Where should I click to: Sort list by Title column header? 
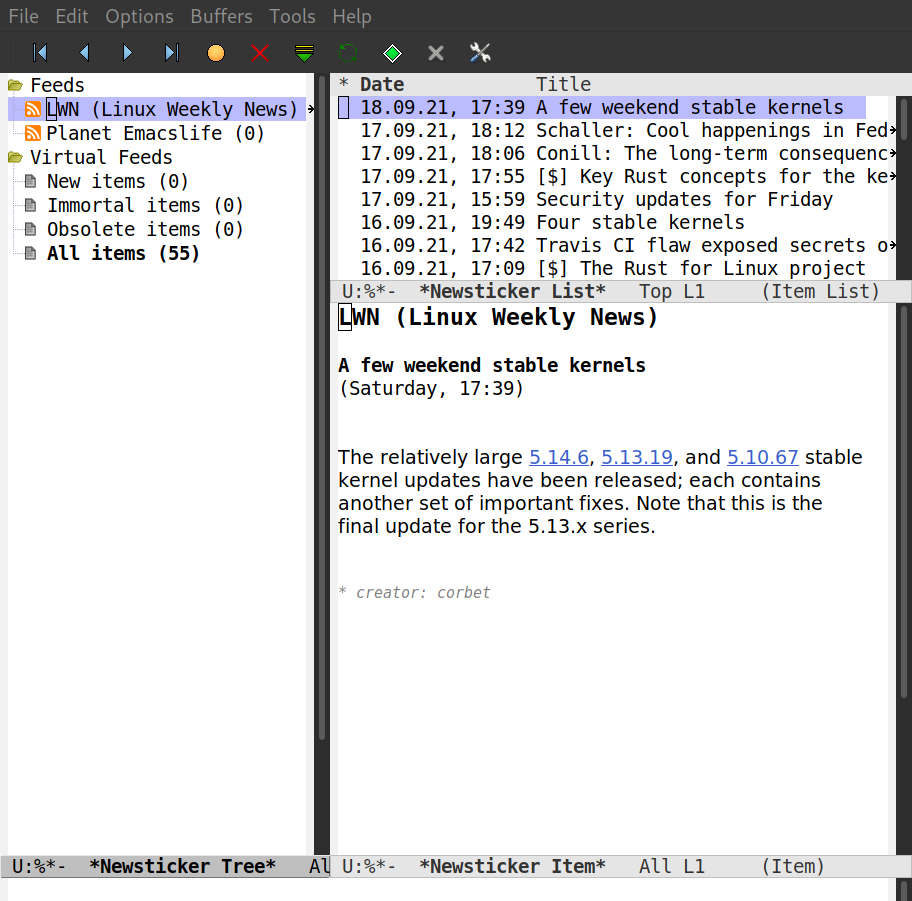pyautogui.click(x=563, y=84)
